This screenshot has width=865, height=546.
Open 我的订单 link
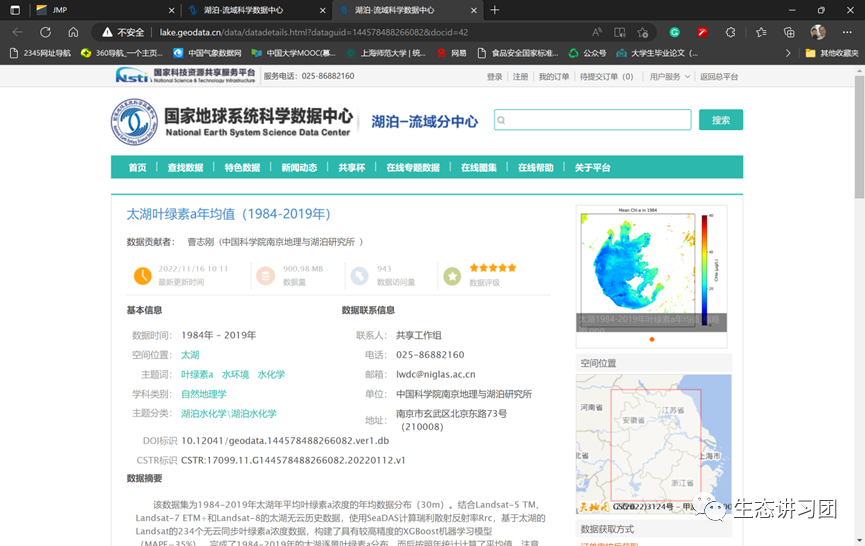tap(554, 77)
